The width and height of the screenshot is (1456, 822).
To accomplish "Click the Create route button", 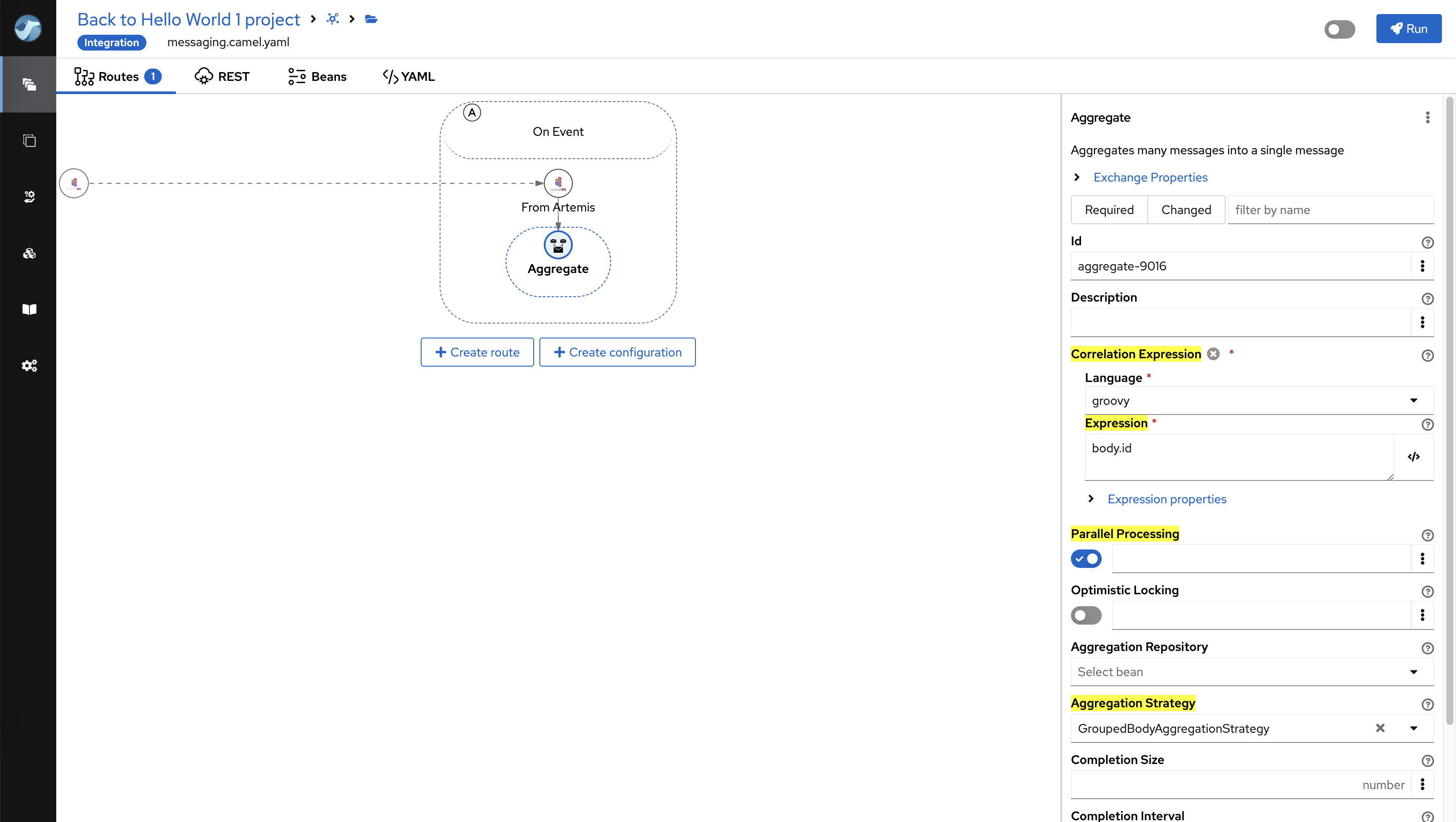I will point(477,352).
